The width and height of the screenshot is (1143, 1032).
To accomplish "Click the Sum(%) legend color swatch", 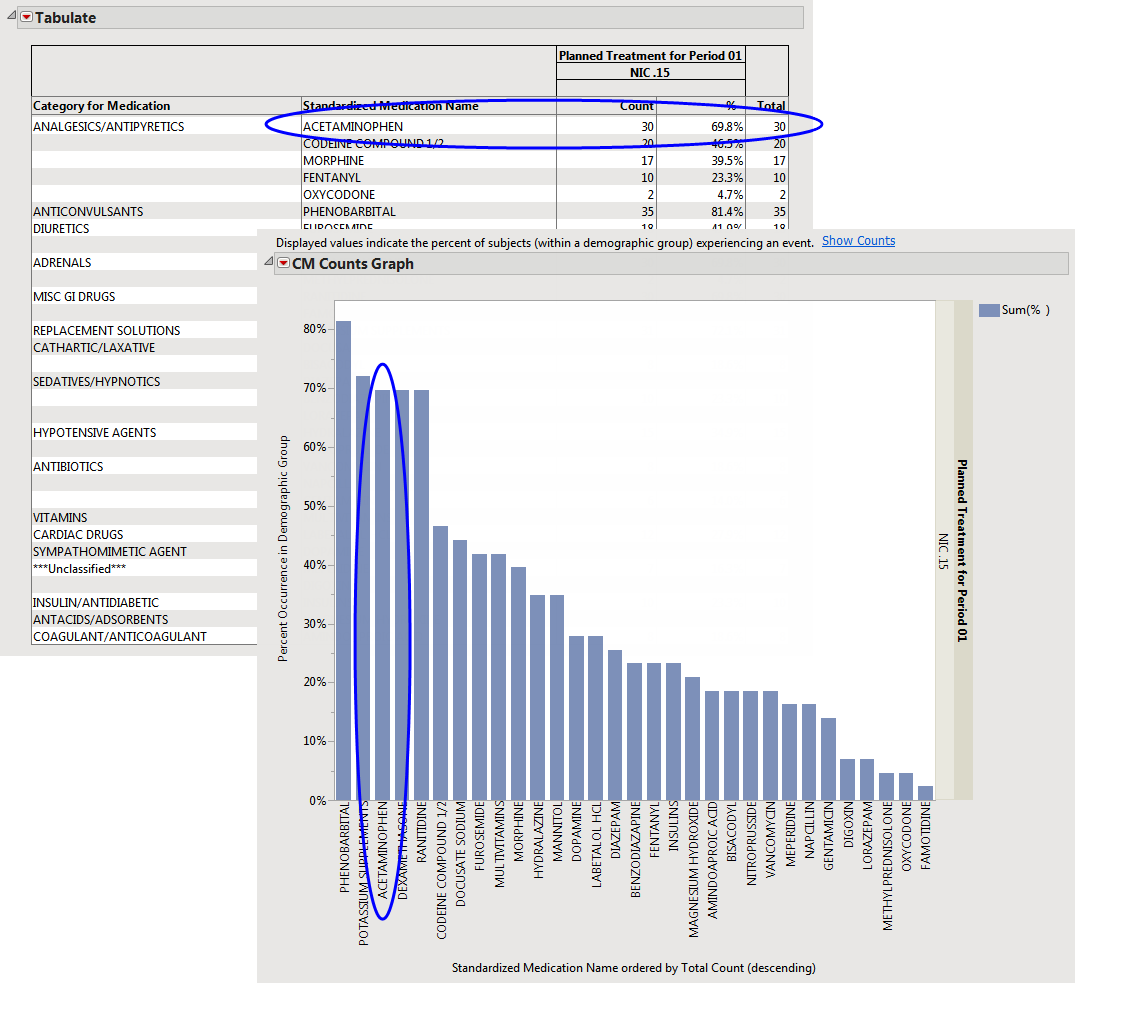I will point(988,310).
